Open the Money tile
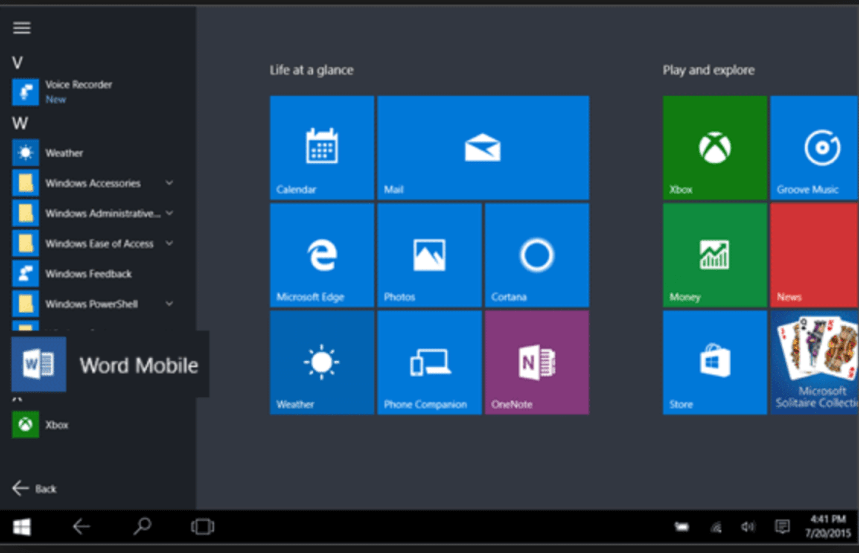The height and width of the screenshot is (553, 859). (714, 255)
